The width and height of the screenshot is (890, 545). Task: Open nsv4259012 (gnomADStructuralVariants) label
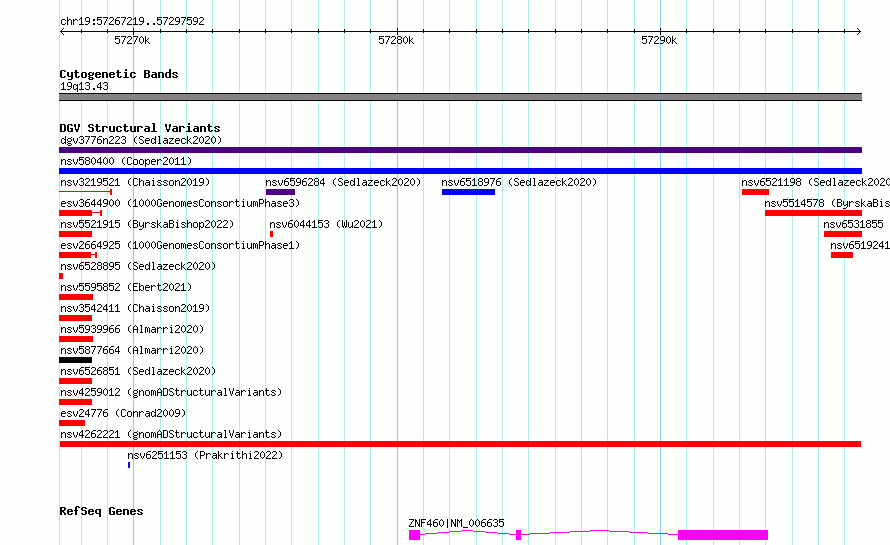[x=171, y=392]
